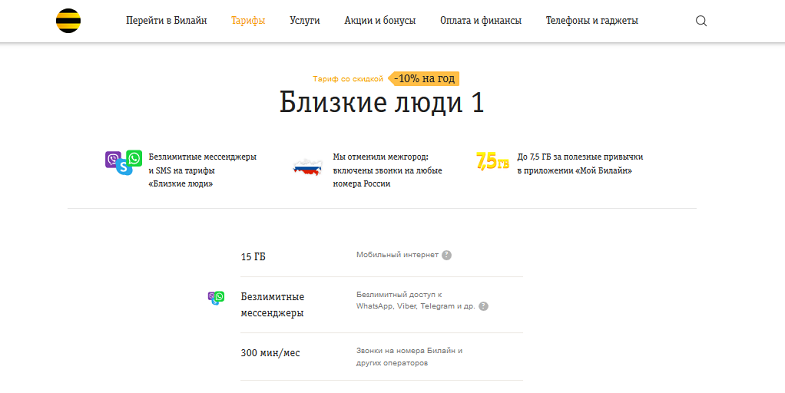Click the messengers icon cluster near the heading

(124, 163)
